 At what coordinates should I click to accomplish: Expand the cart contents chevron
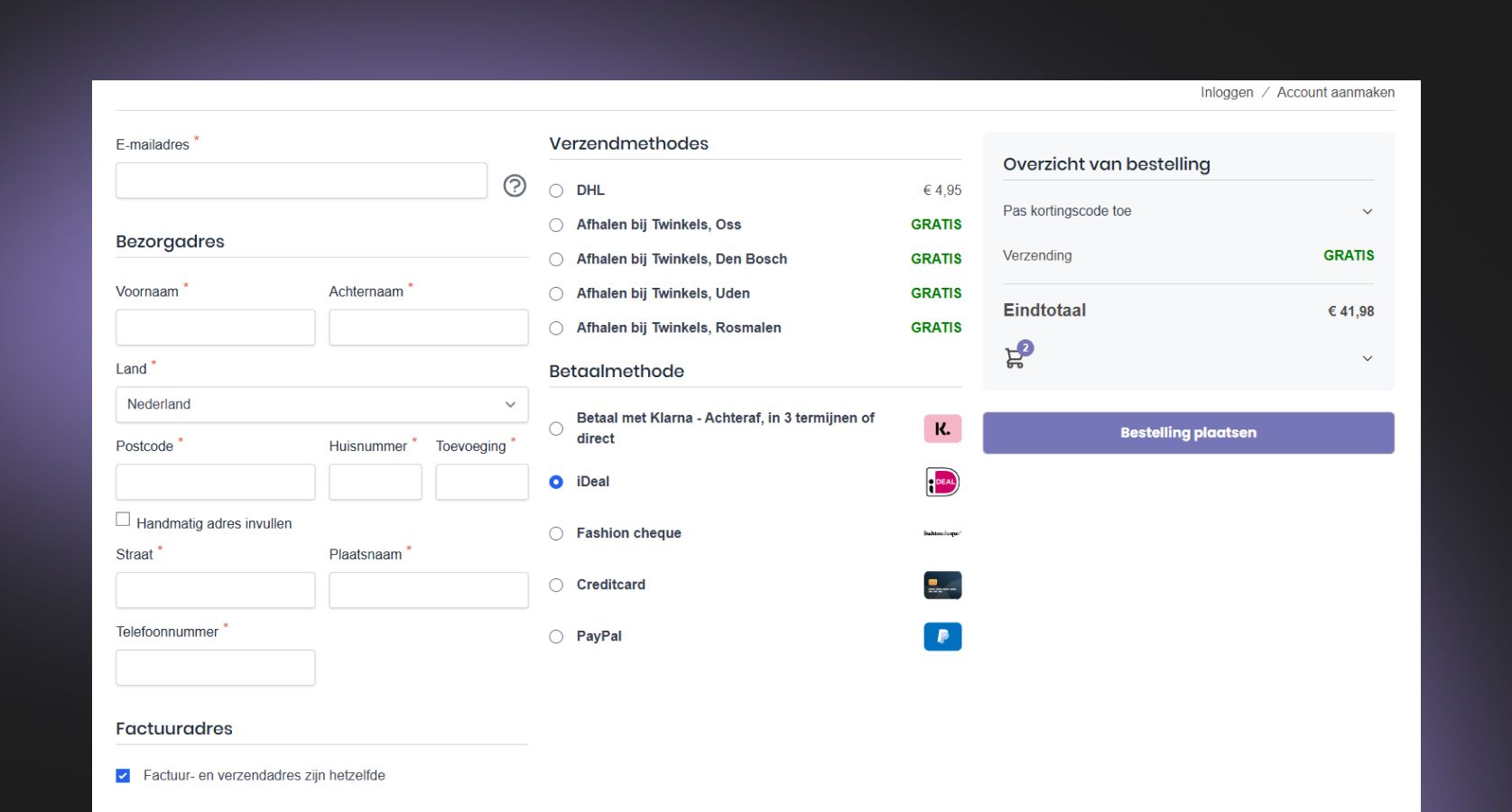coord(1368,358)
